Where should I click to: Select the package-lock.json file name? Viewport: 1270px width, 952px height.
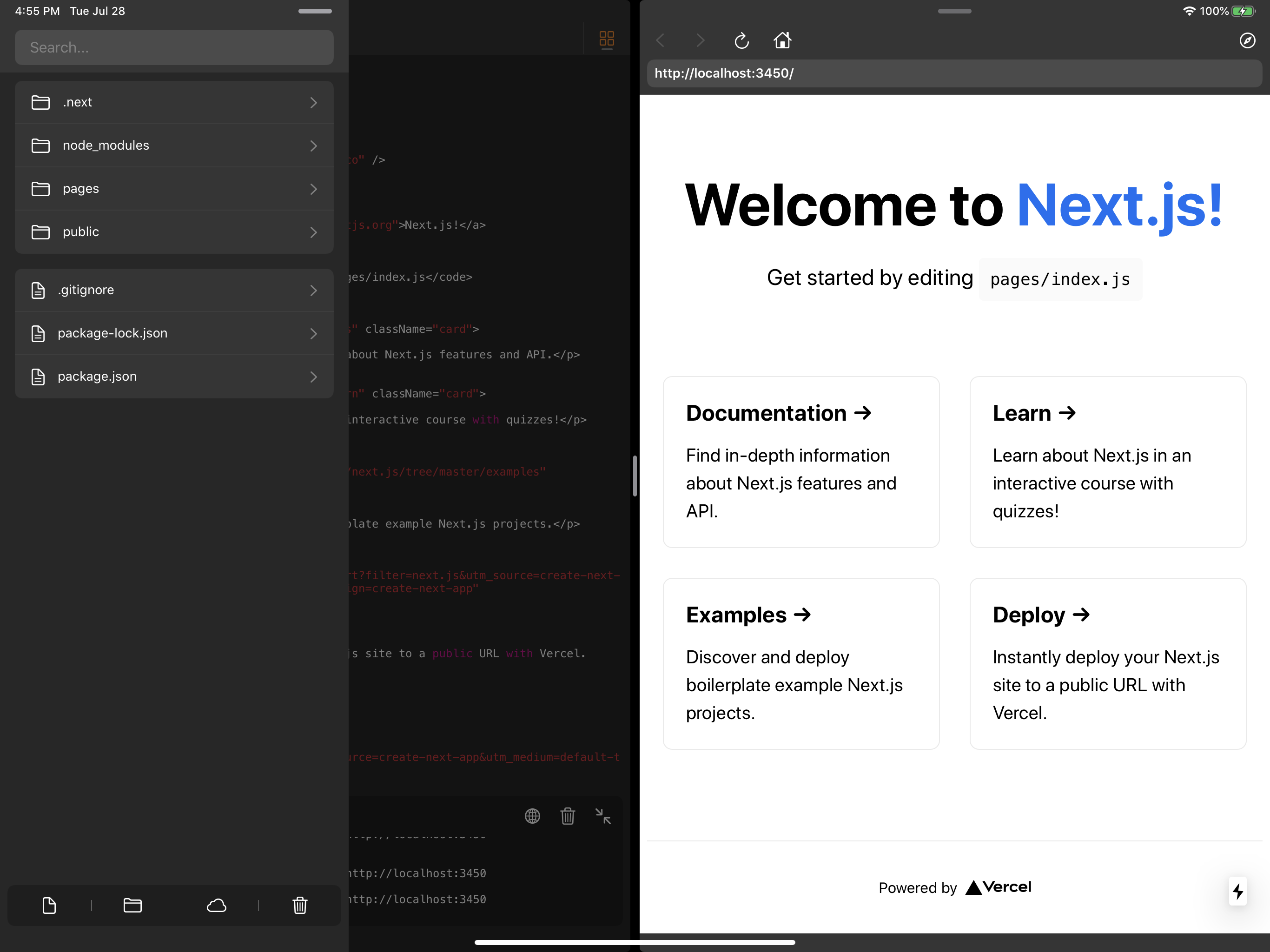[x=112, y=334]
